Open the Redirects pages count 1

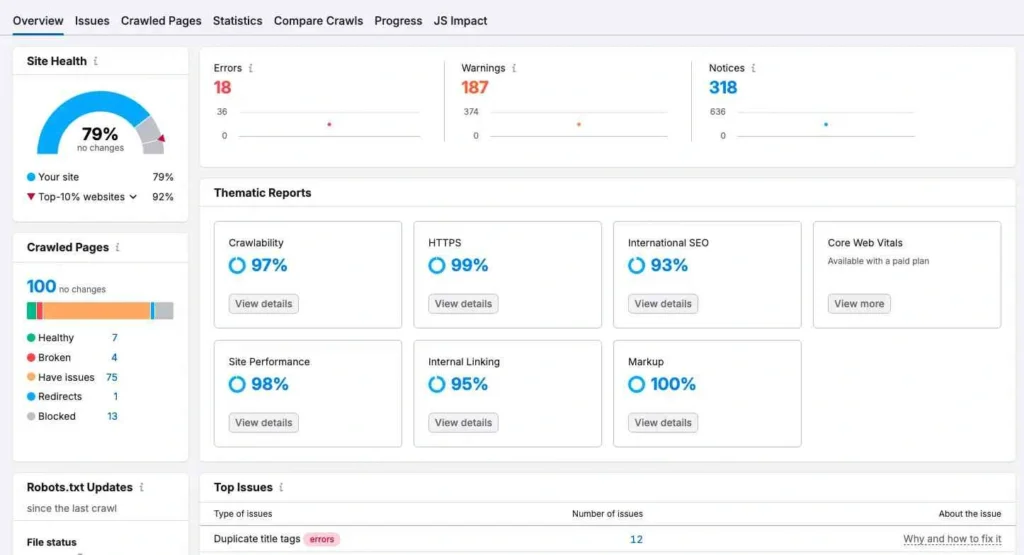(116, 396)
